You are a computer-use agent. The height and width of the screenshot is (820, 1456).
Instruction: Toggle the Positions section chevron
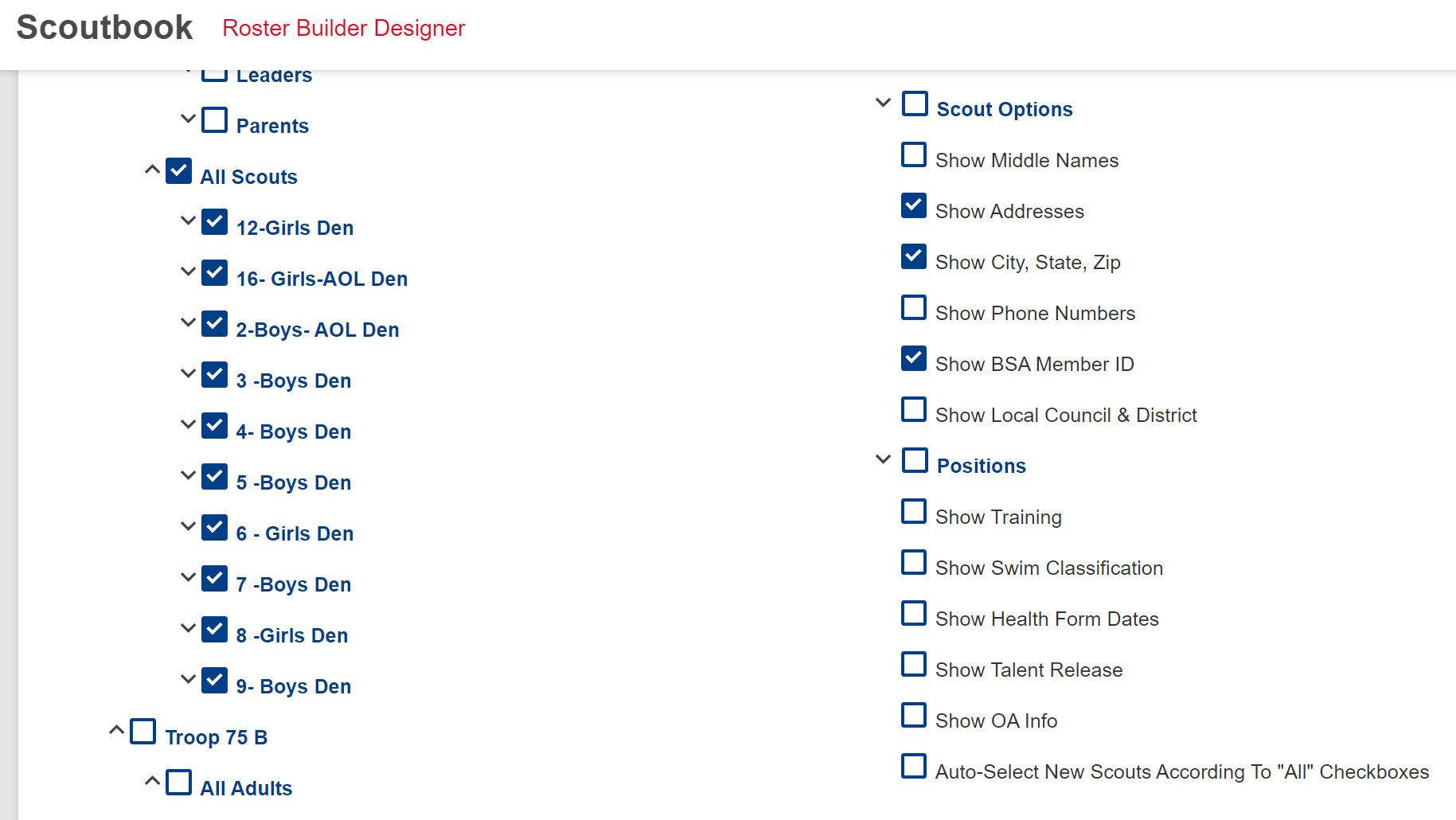[x=883, y=459]
